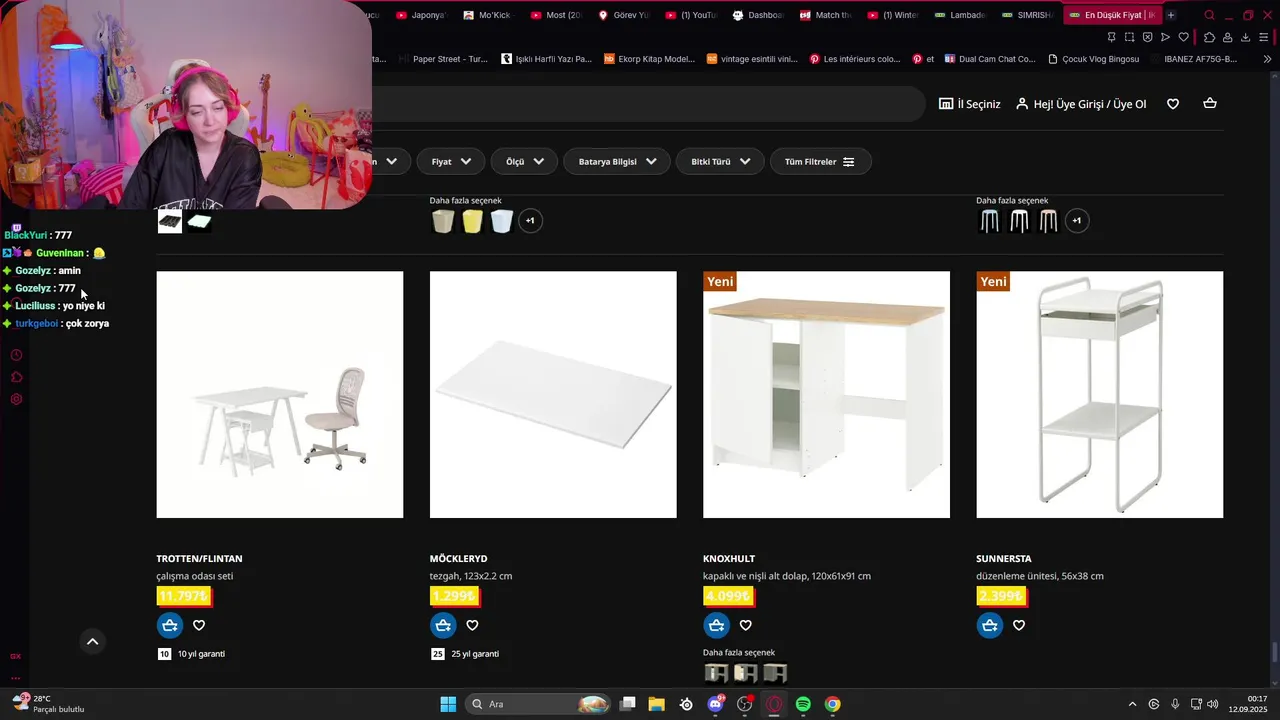Viewport: 1280px width, 720px height.
Task: Select the beige bin color variant
Action: pyautogui.click(x=443, y=221)
